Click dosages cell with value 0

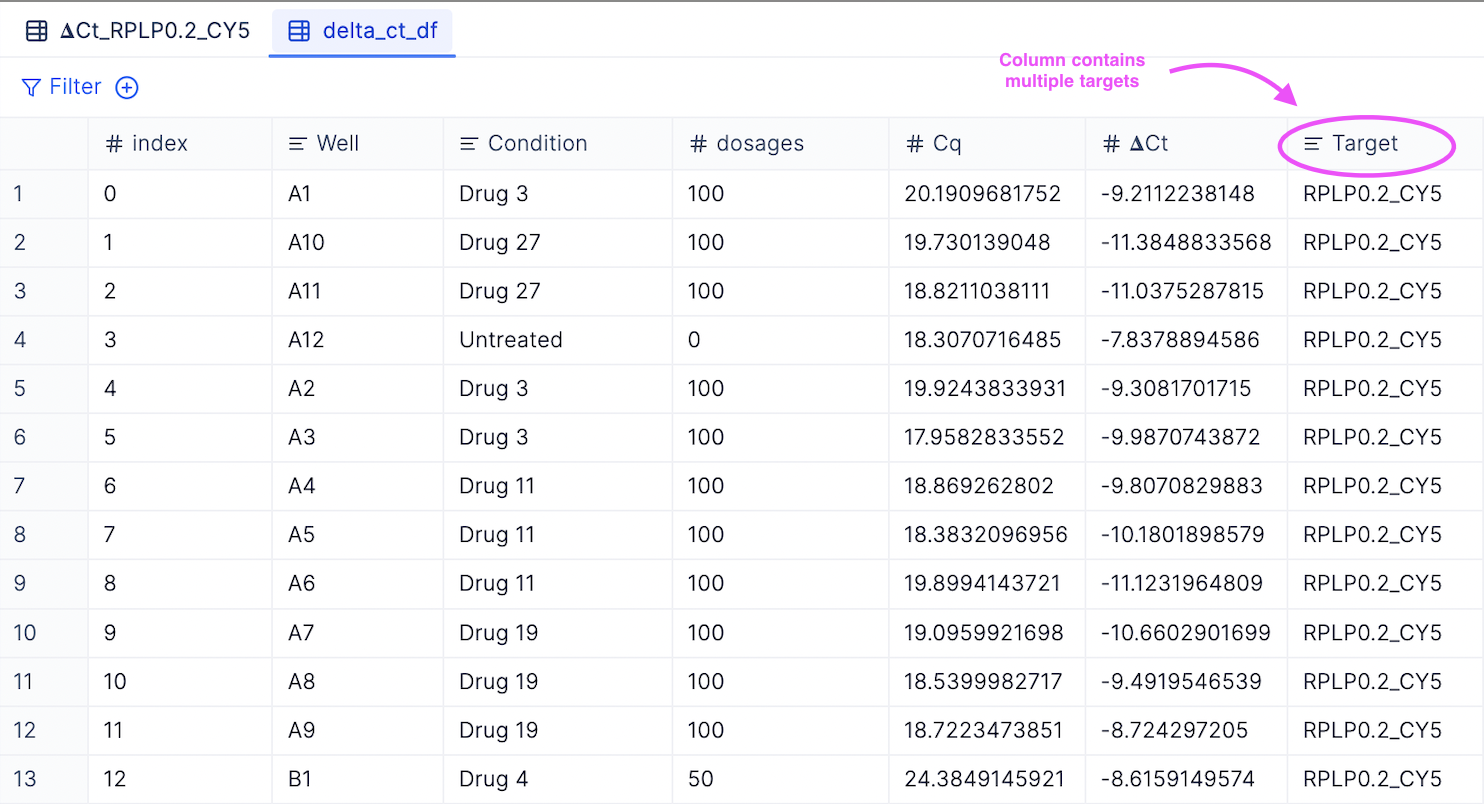781,340
